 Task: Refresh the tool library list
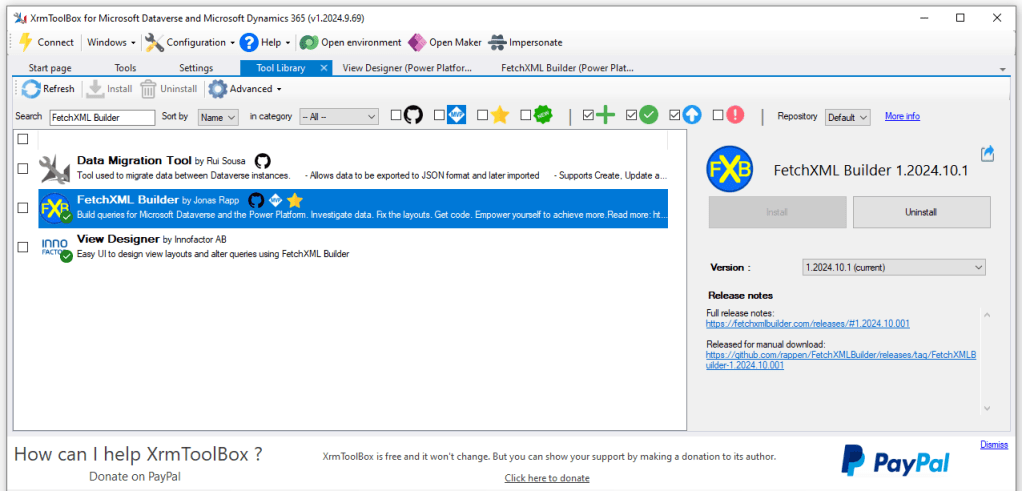(48, 89)
